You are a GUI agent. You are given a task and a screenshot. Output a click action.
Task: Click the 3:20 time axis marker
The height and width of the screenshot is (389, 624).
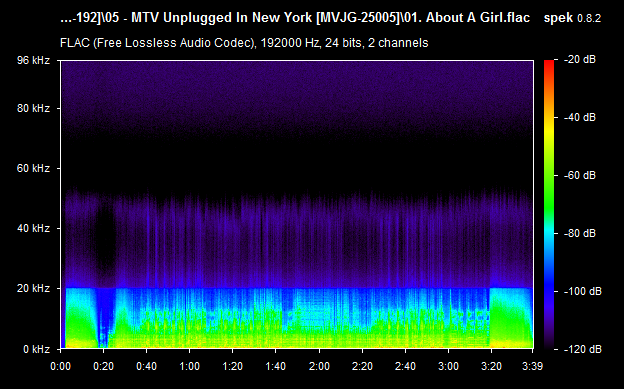(491, 366)
